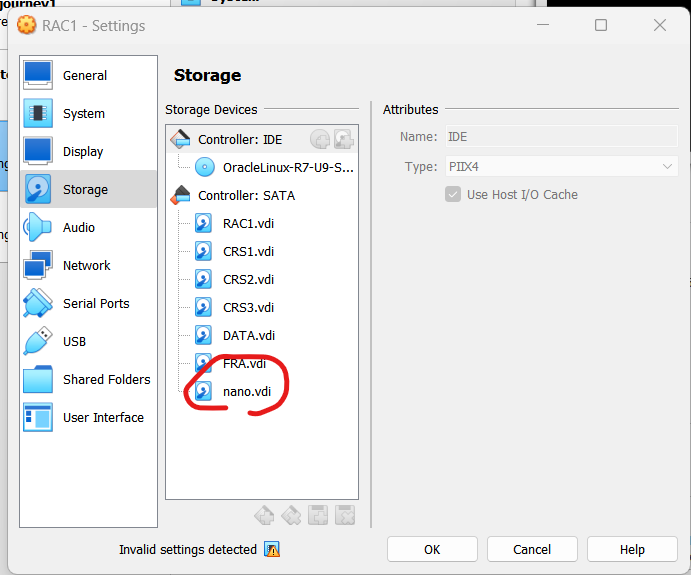The width and height of the screenshot is (691, 575).
Task: Open the Serial Ports settings category
Action: click(x=88, y=303)
